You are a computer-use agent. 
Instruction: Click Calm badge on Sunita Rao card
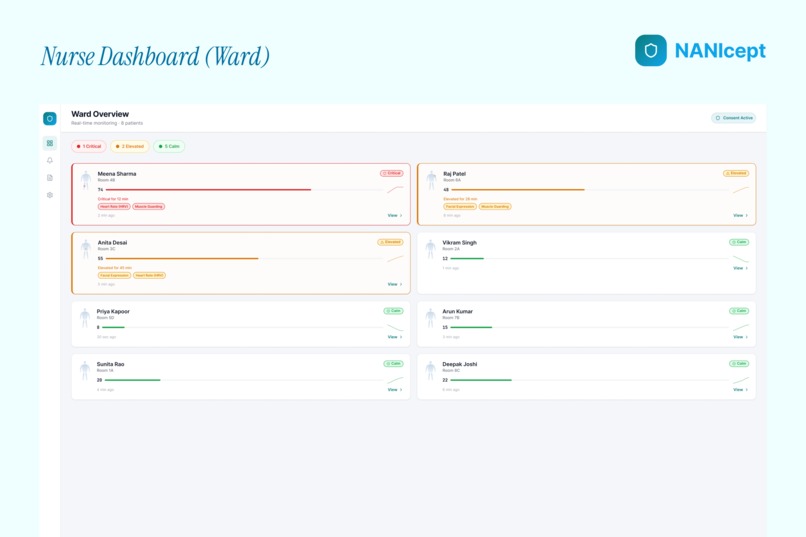point(394,364)
